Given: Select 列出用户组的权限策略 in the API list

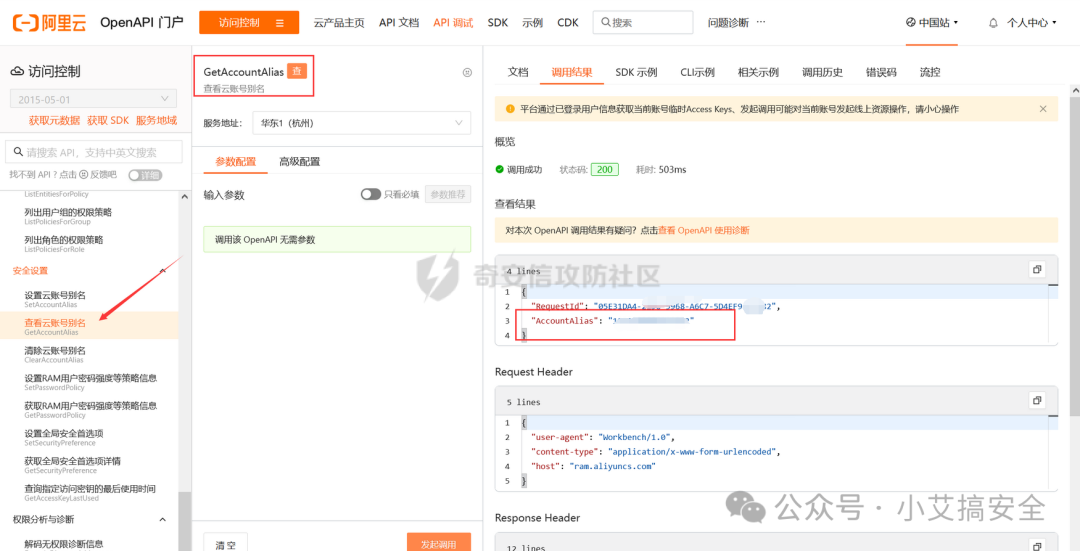Looking at the screenshot, I should tap(90, 216).
